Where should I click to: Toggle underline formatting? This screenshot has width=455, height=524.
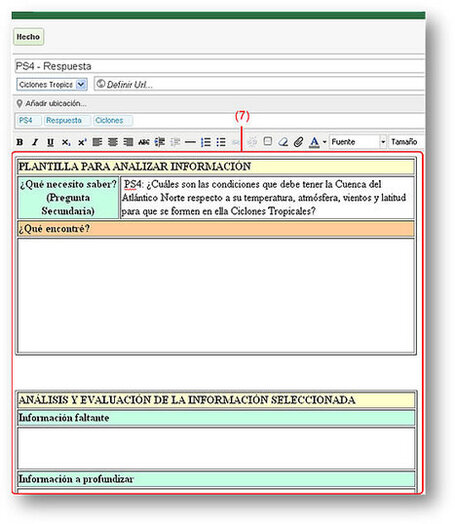tap(50, 142)
